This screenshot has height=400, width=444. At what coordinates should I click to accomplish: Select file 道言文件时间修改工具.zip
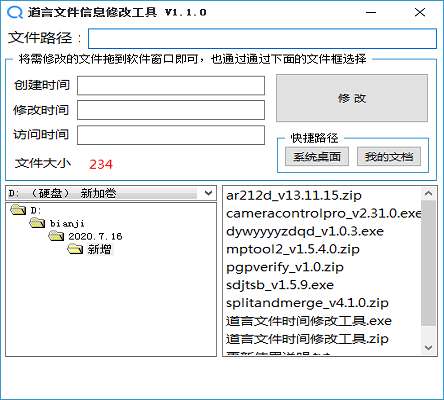[307, 339]
